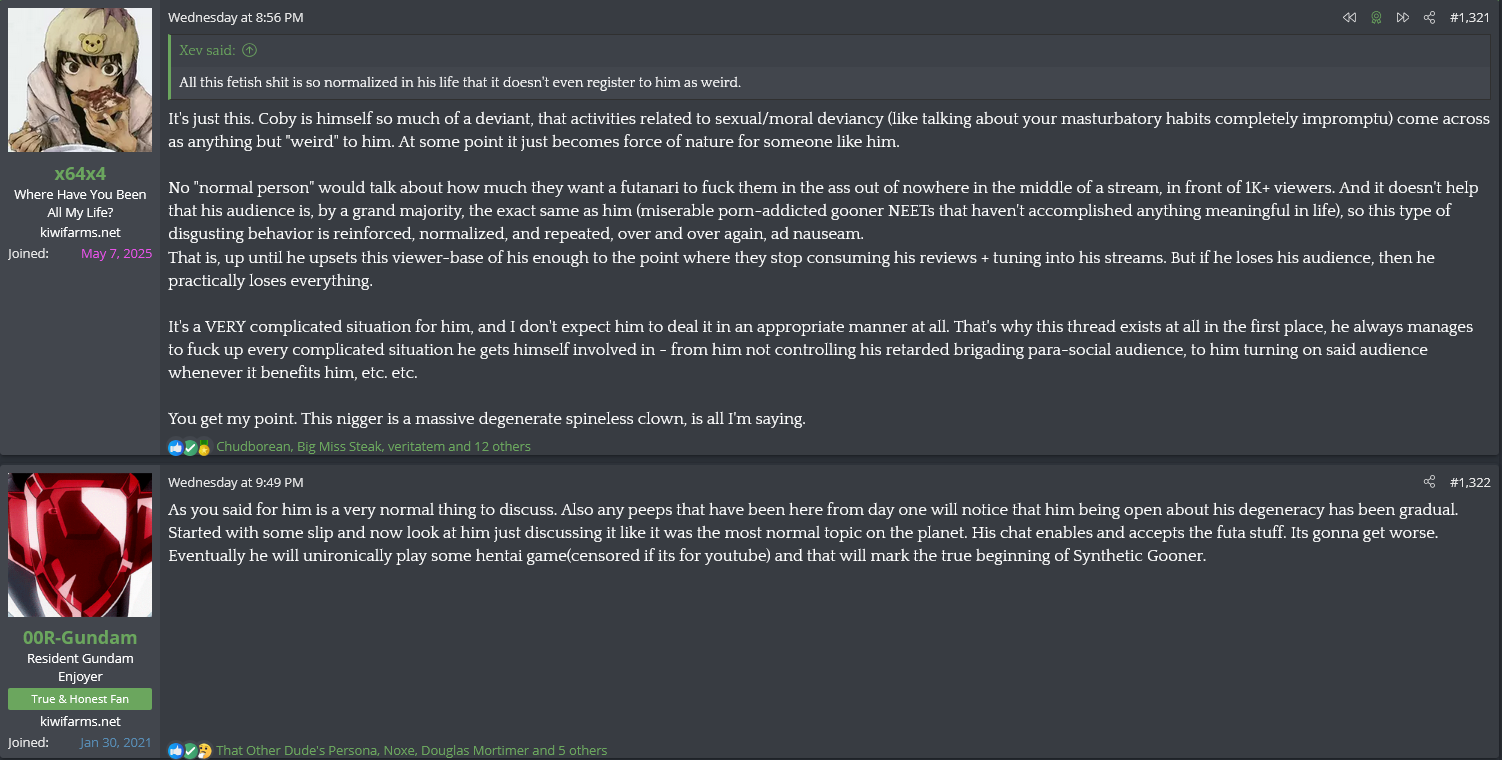Share post #1,321 via share icon
The width and height of the screenshot is (1502, 760).
point(1429,18)
